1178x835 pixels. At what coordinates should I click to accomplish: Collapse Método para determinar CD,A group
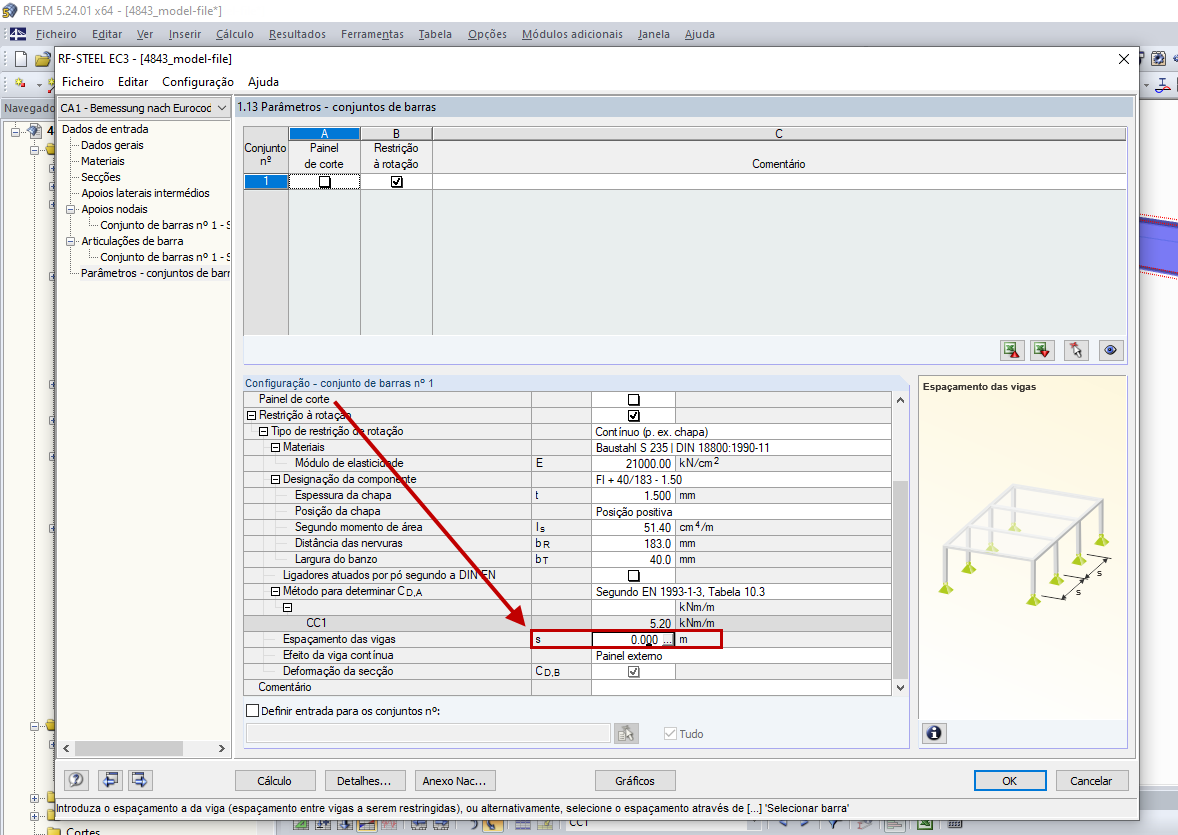click(276, 591)
